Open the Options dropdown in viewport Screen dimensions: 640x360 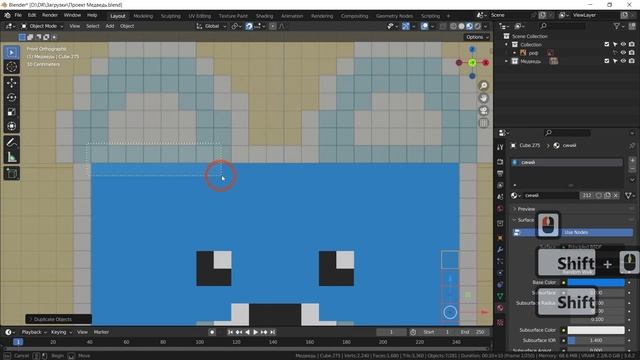[x=477, y=37]
